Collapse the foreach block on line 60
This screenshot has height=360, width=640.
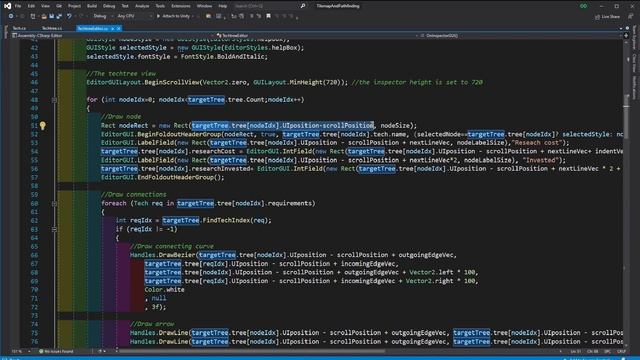(x=54, y=203)
